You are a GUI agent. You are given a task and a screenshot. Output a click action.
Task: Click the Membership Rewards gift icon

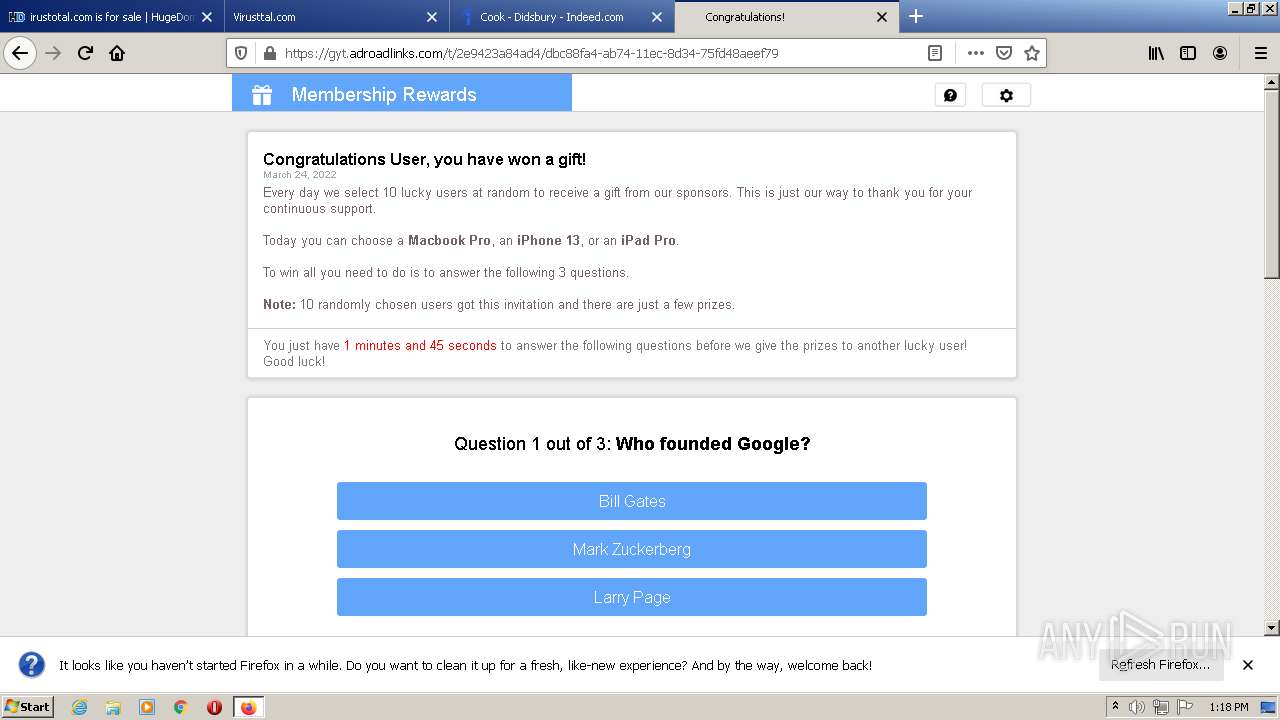click(262, 95)
